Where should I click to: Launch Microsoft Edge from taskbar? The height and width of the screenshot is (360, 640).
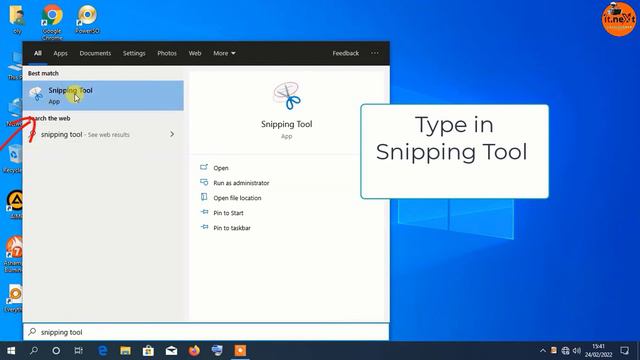tap(103, 351)
